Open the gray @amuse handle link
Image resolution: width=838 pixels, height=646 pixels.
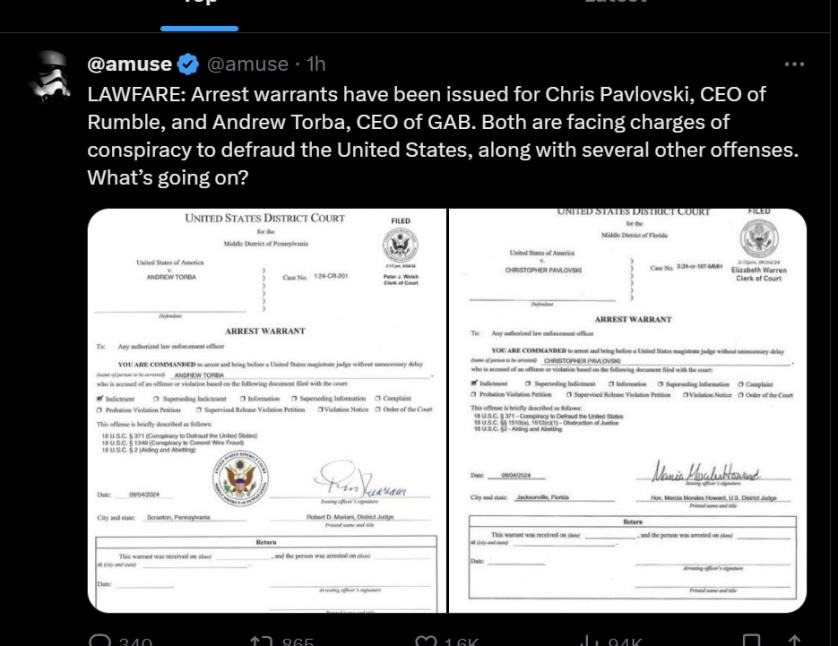pos(247,64)
